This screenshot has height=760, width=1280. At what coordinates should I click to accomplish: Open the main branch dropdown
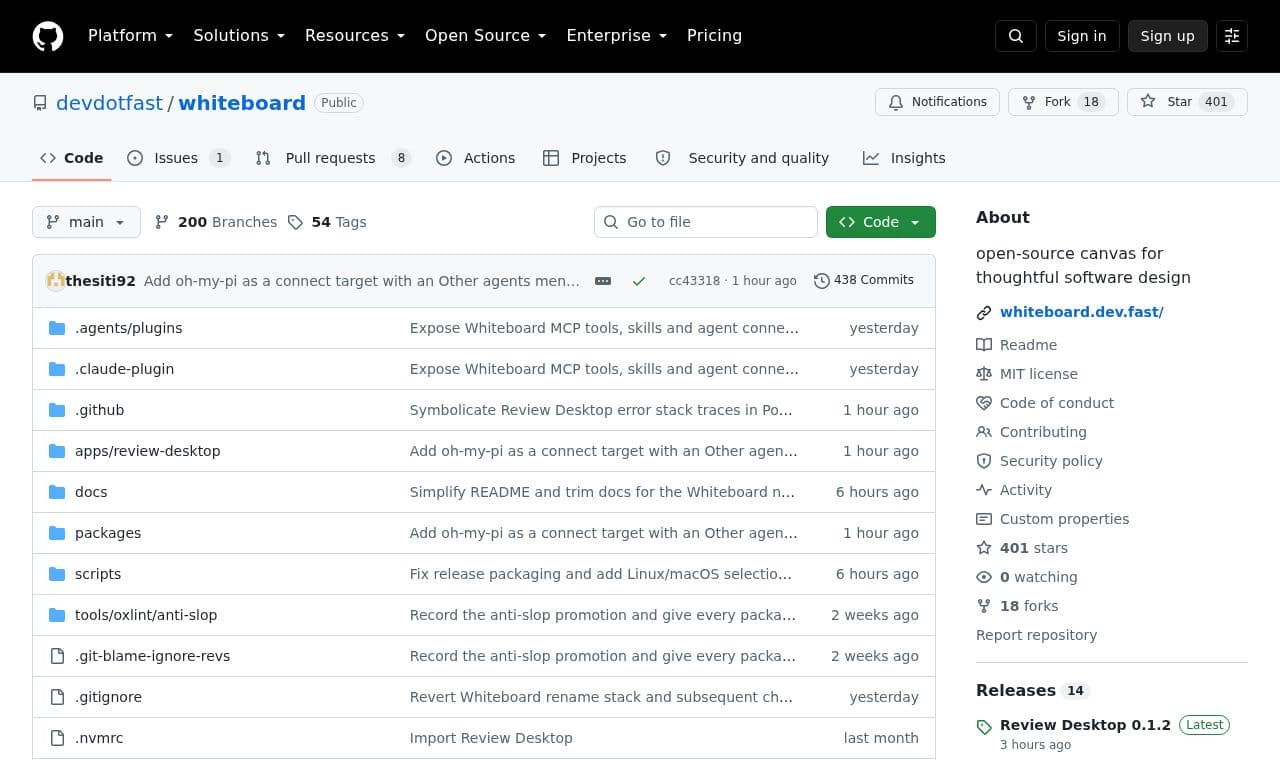pos(86,222)
